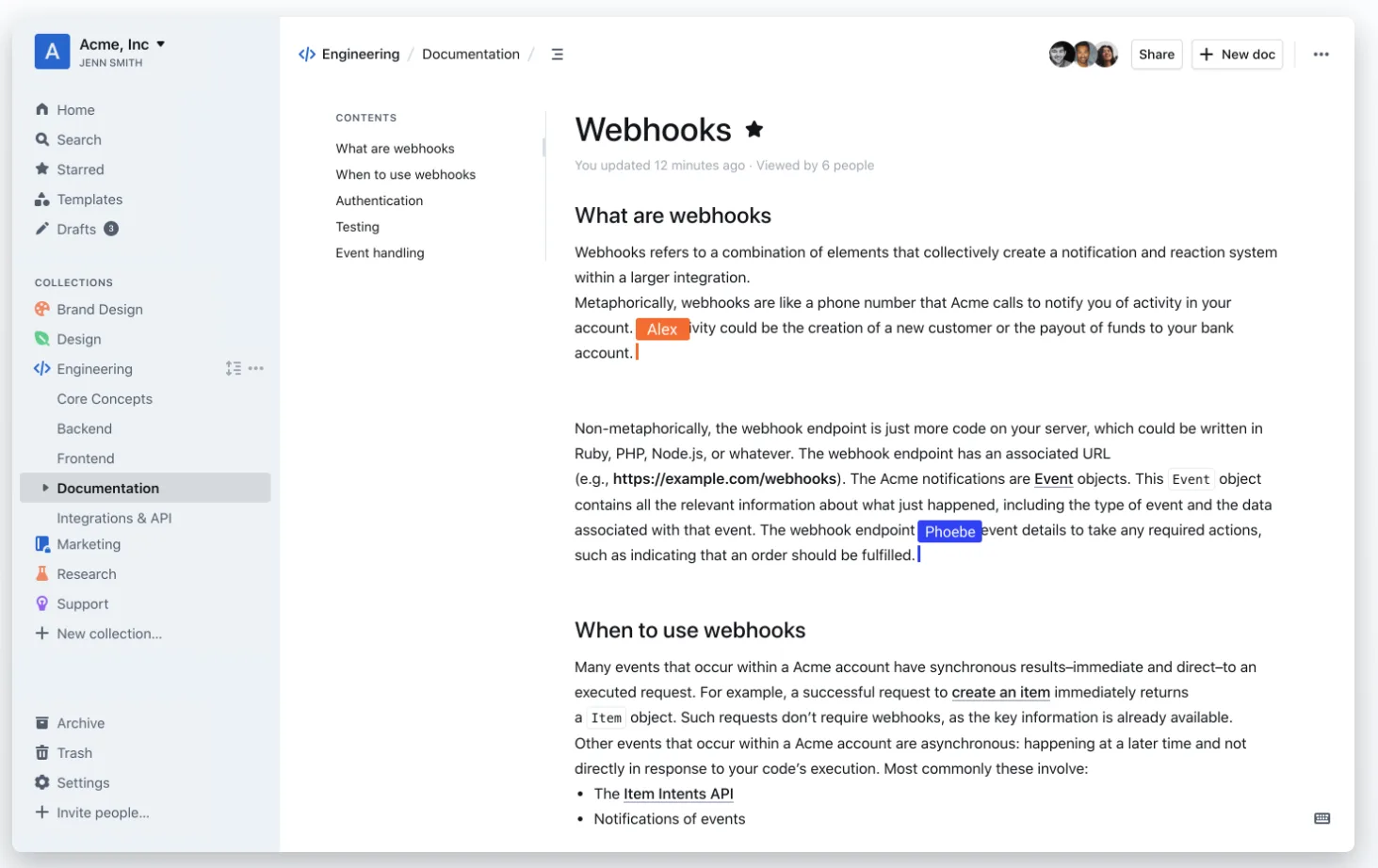This screenshot has width=1378, height=868.
Task: Open the Item Intents API link
Action: [677, 794]
